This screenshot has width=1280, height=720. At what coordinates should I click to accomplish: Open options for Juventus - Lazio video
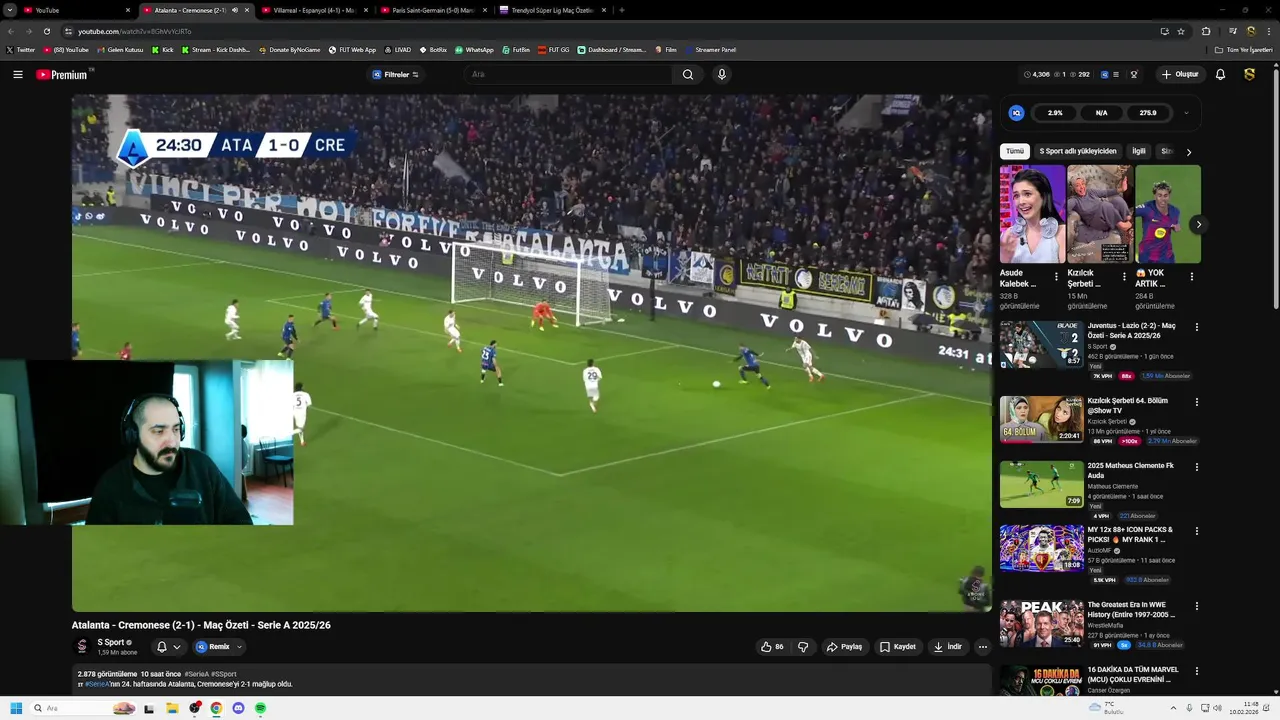pyautogui.click(x=1196, y=327)
